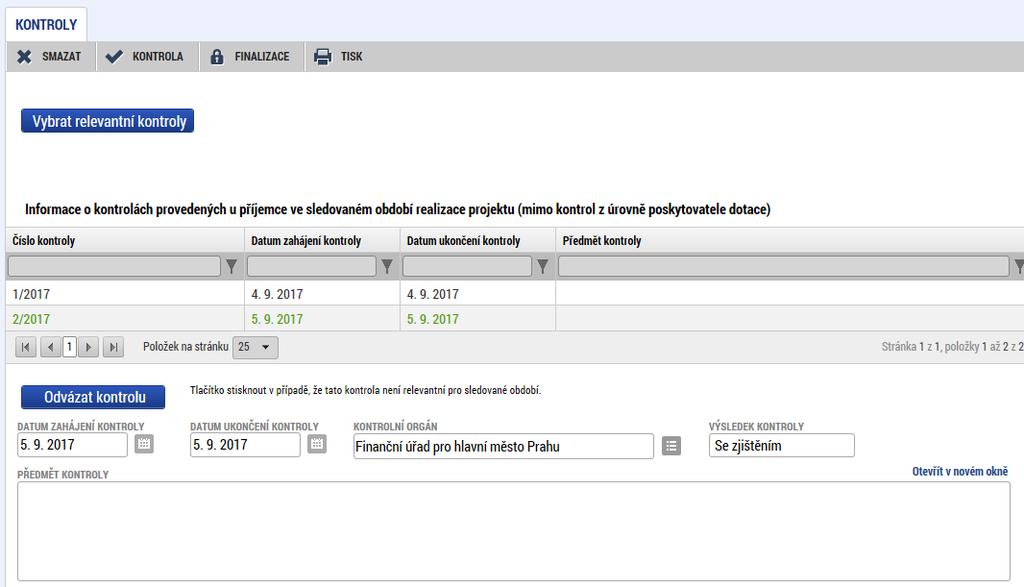Select table row 1/2017
Image resolution: width=1024 pixels, height=587 pixels.
(515, 294)
